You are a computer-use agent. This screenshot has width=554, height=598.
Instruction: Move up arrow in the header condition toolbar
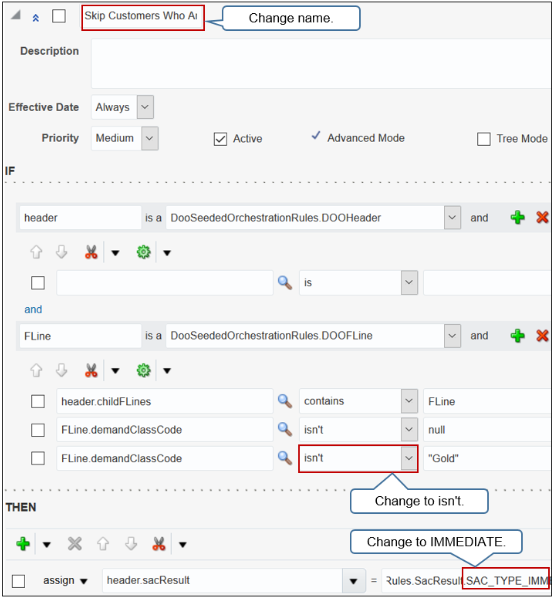click(36, 252)
